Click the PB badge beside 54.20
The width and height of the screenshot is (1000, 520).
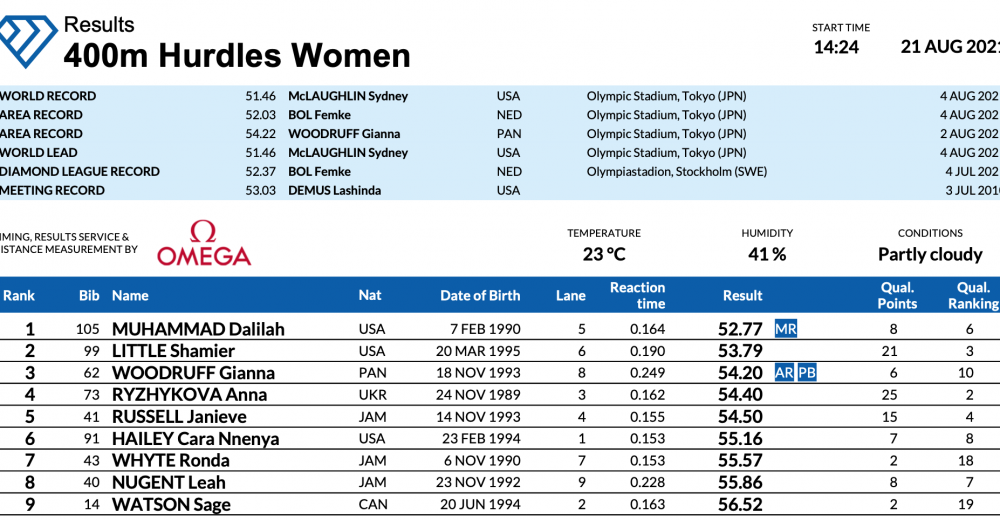[807, 373]
